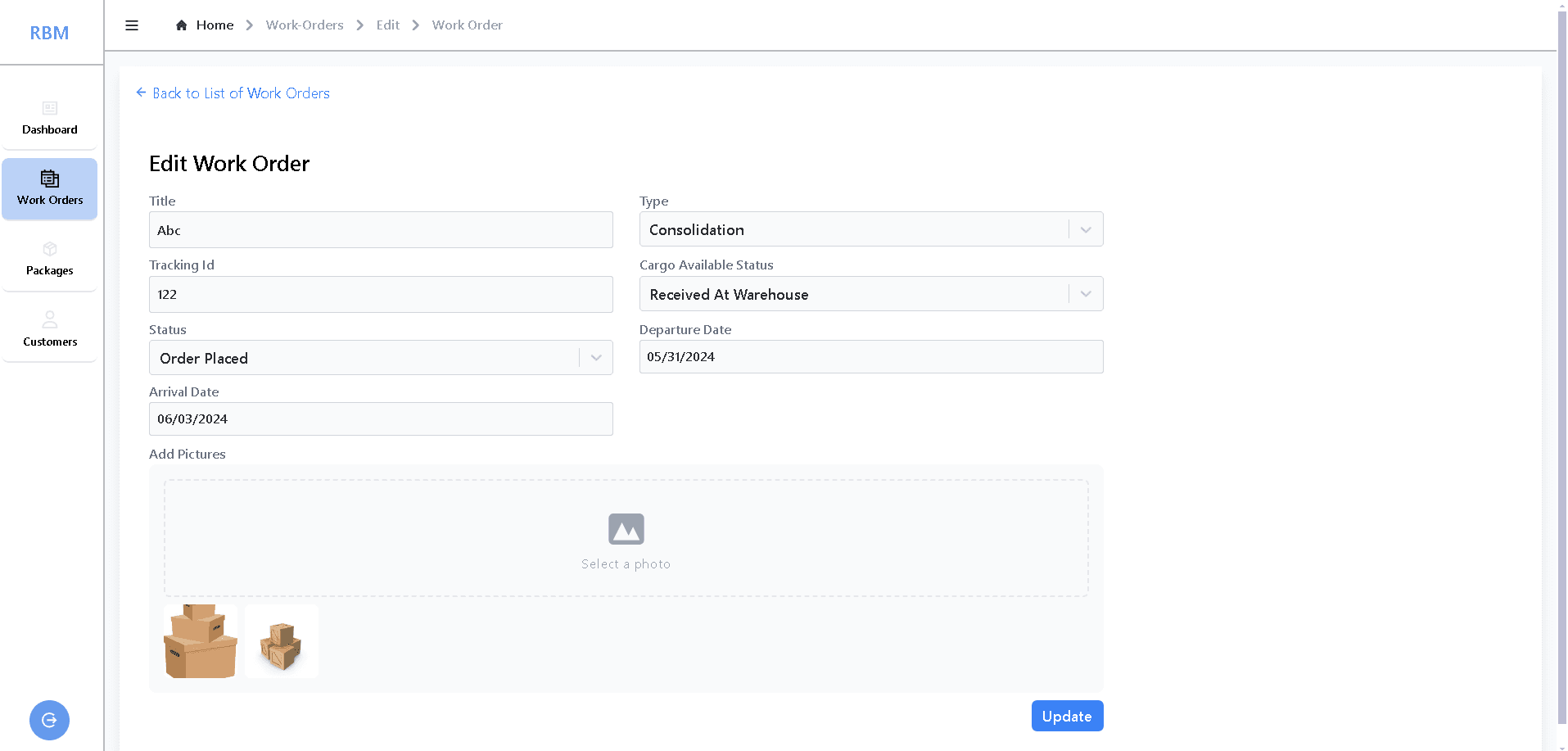Click the Dashboard sidebar icon

pyautogui.click(x=50, y=108)
